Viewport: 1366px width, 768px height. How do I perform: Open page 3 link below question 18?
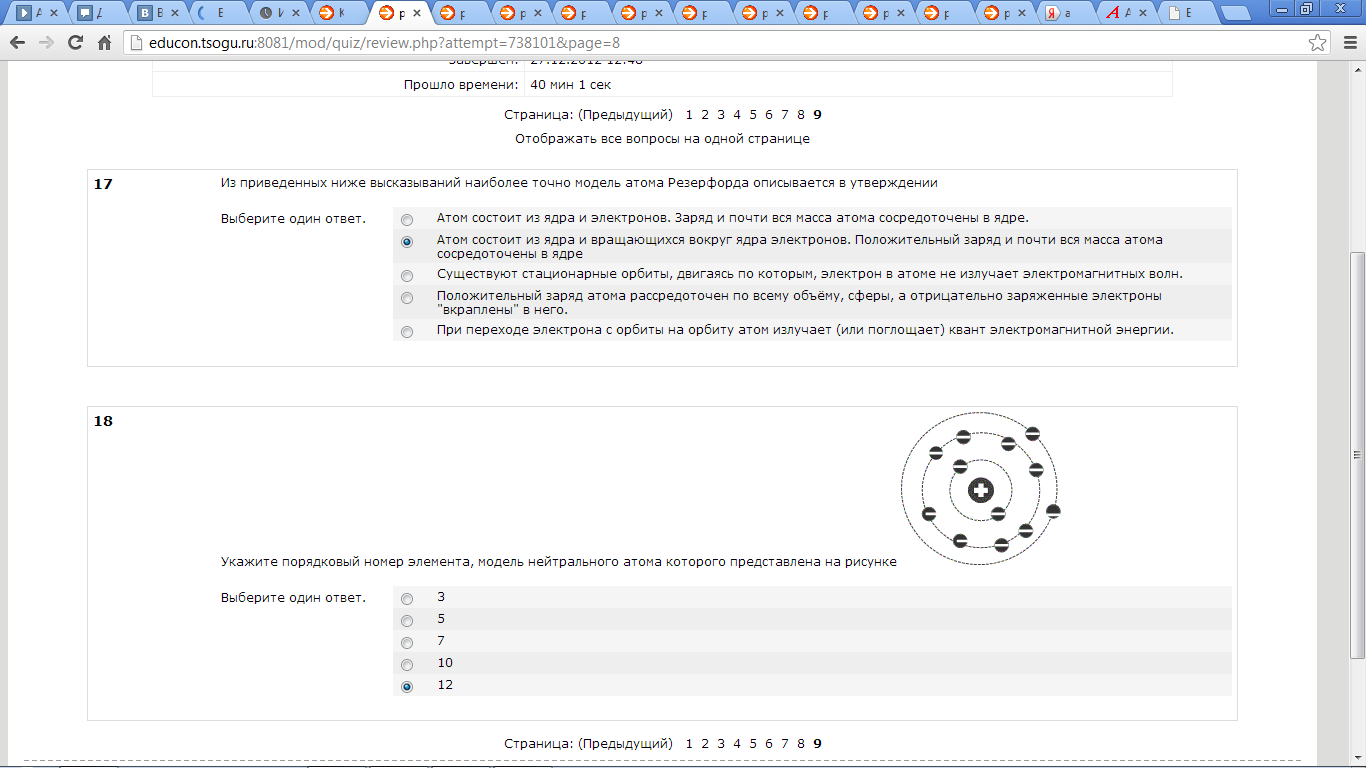(x=721, y=743)
